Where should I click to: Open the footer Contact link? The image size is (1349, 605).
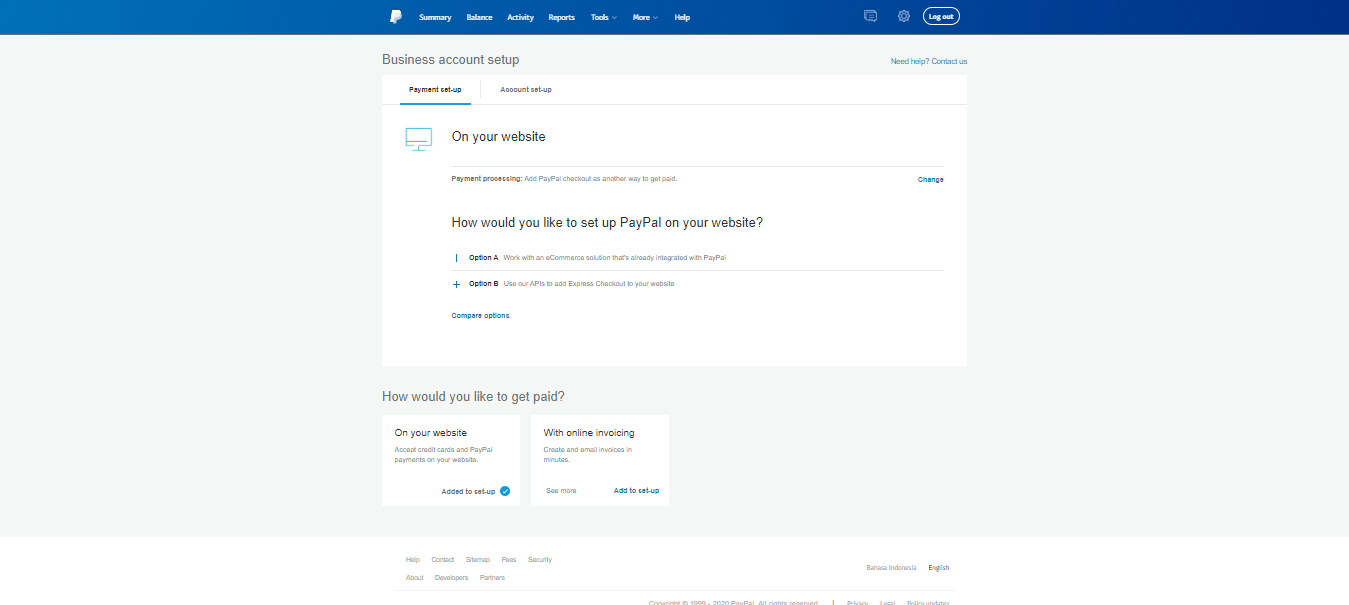[x=443, y=560]
